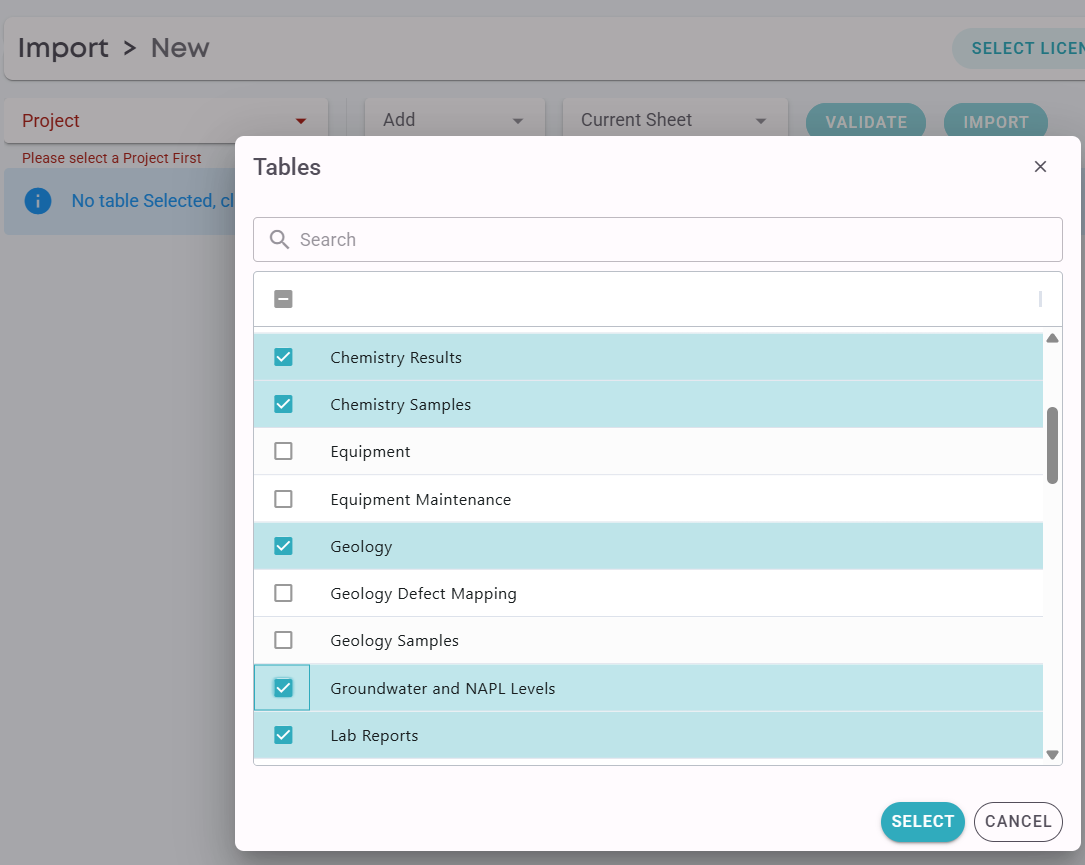Uncheck Chemistry Results checkbox

(x=283, y=357)
